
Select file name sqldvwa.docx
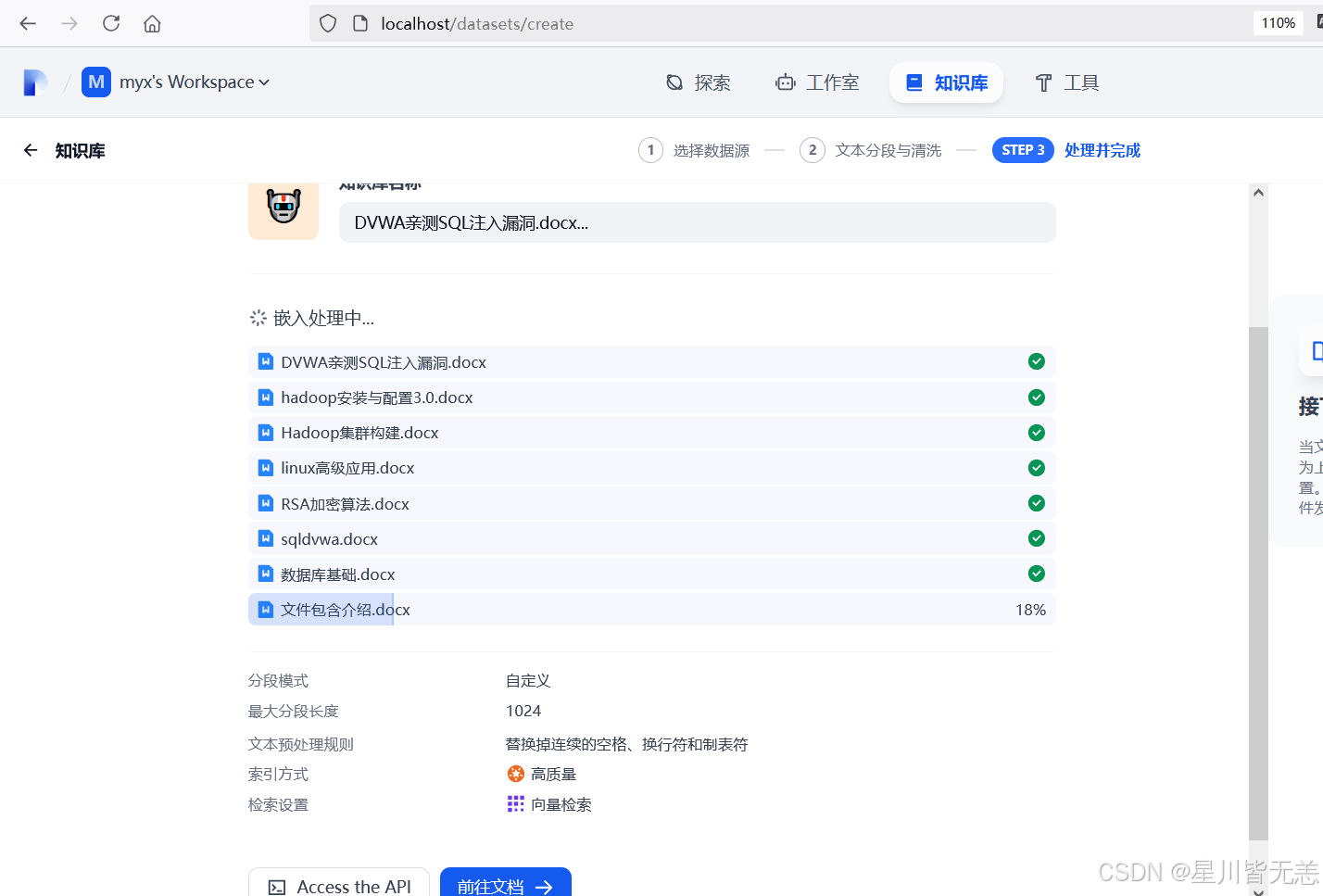(329, 539)
